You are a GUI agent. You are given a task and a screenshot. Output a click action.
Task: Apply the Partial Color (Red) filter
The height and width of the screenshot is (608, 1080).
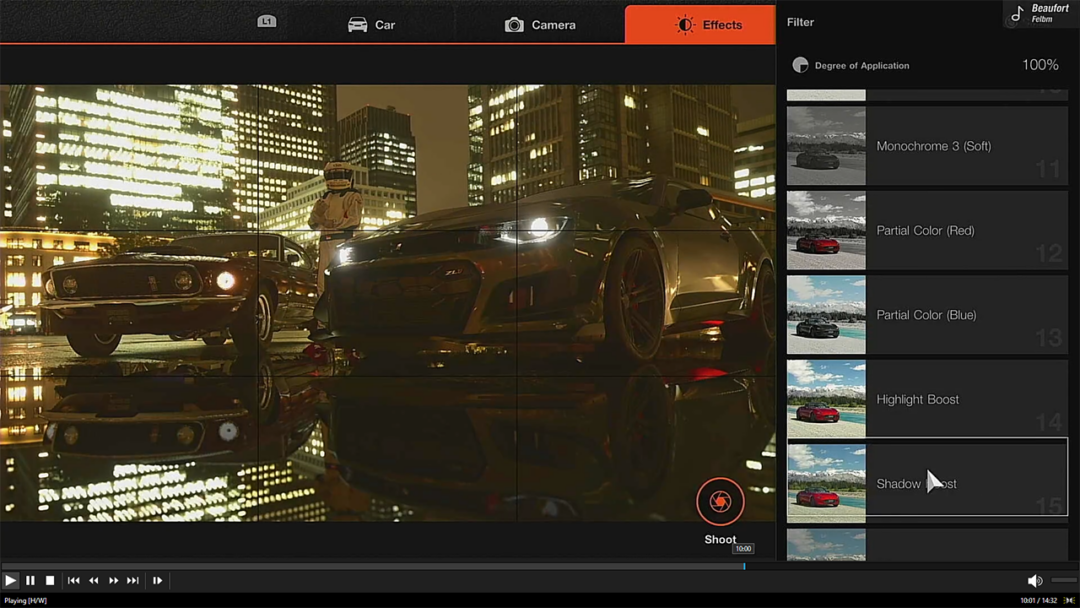point(927,230)
